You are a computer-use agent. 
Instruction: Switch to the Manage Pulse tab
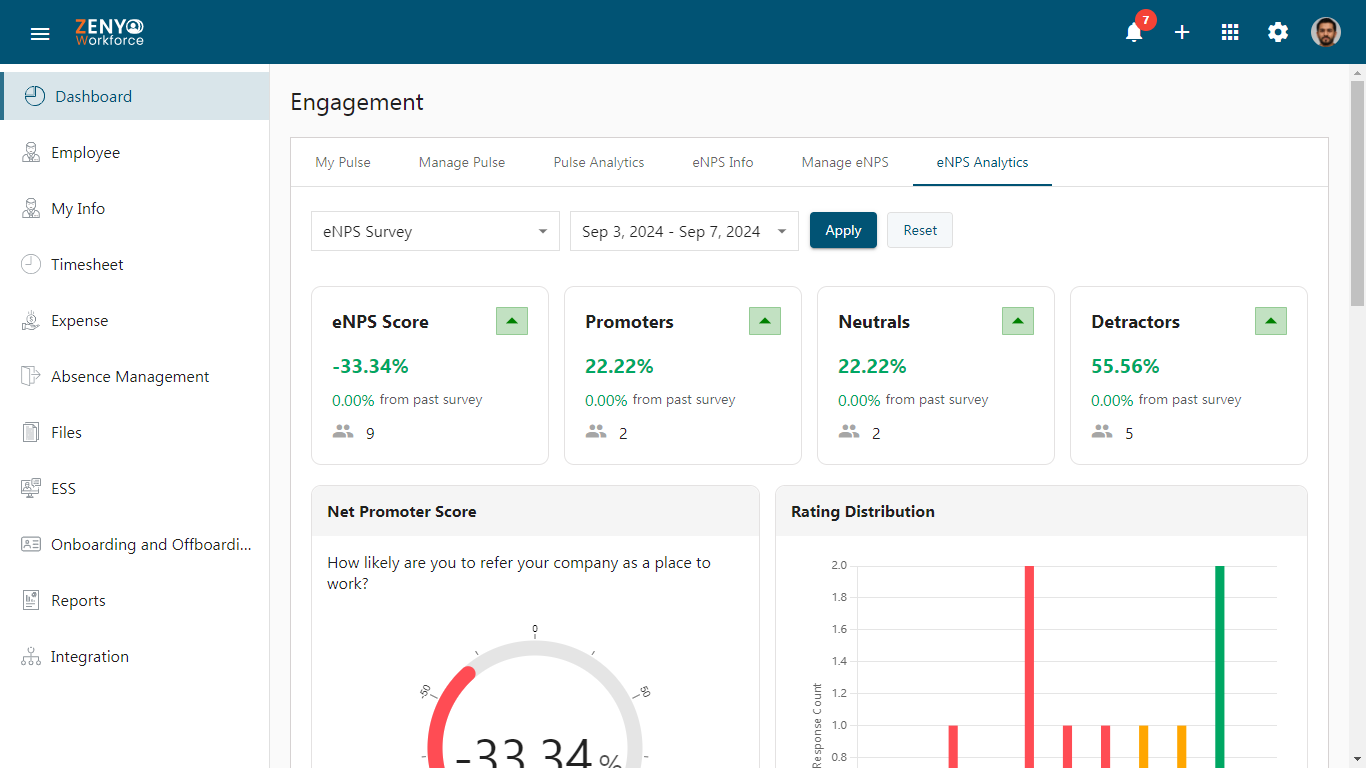pos(462,162)
